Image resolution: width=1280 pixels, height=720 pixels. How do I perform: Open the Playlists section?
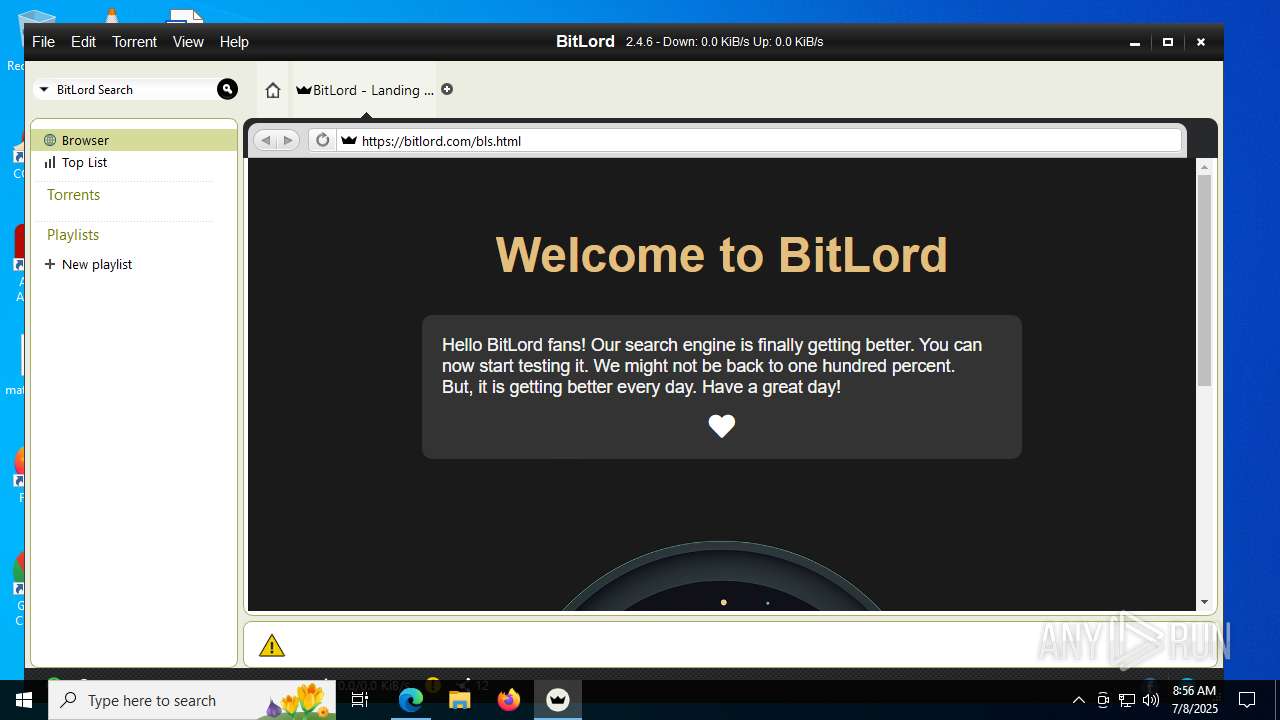(x=73, y=235)
